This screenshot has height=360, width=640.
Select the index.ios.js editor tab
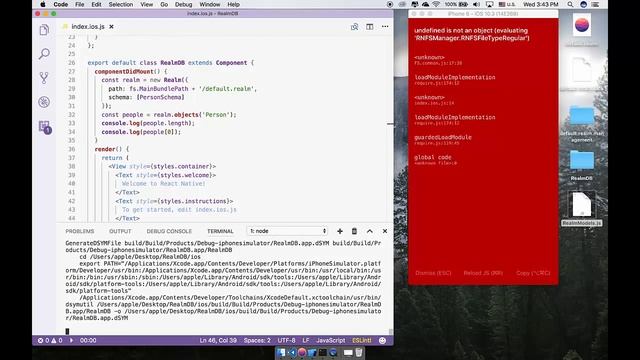pos(88,27)
